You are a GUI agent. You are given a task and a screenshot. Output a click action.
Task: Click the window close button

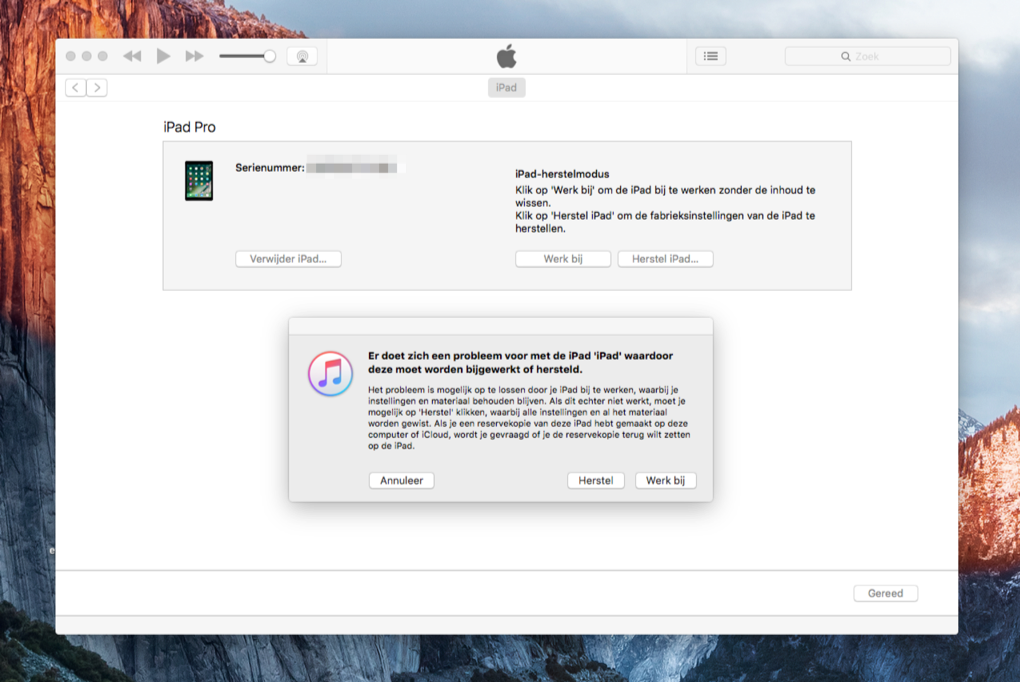[x=70, y=56]
